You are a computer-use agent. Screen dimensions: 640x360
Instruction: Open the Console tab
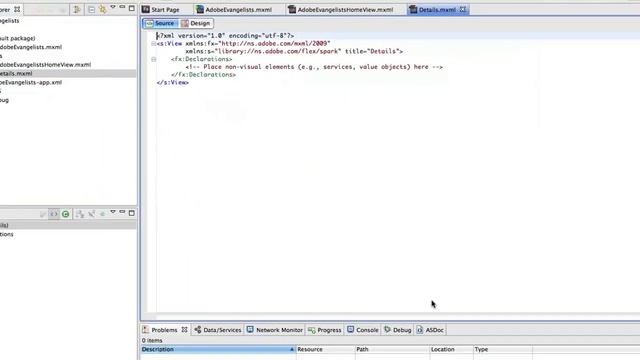click(362, 330)
